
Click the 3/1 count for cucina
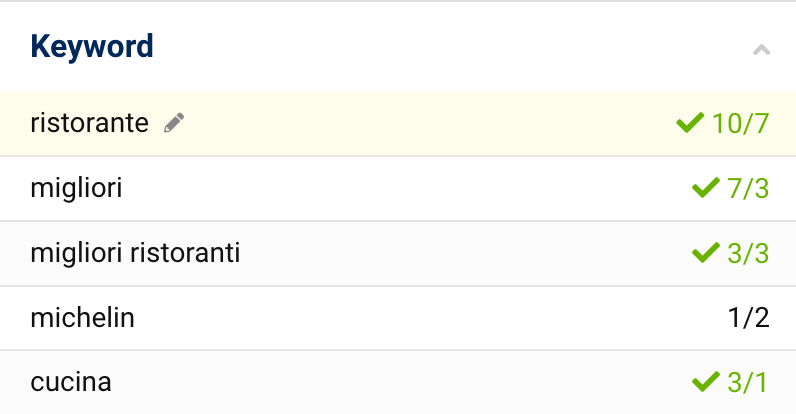click(x=748, y=383)
